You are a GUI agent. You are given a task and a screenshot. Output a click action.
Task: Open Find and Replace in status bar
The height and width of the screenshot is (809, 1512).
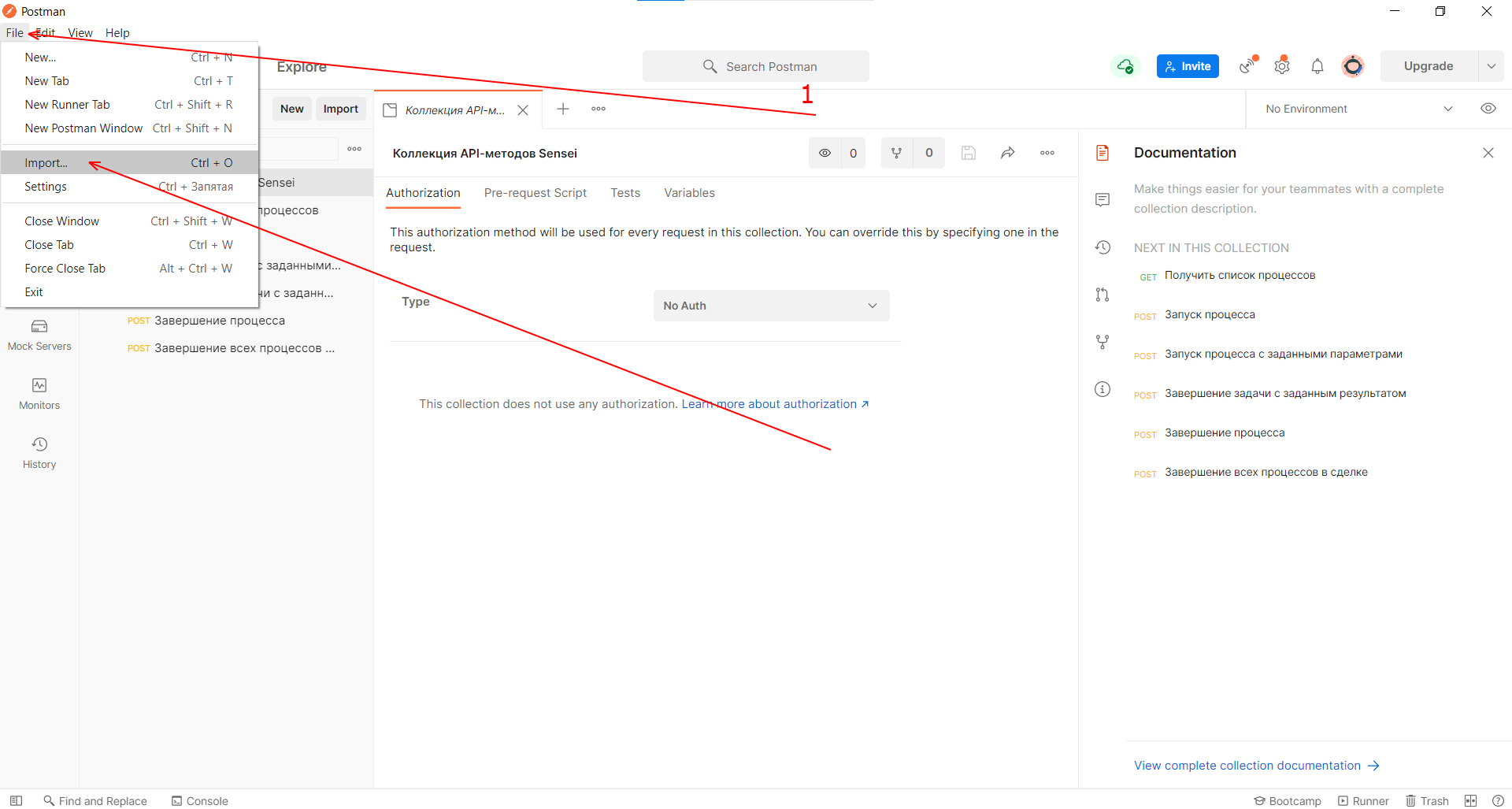[x=95, y=800]
